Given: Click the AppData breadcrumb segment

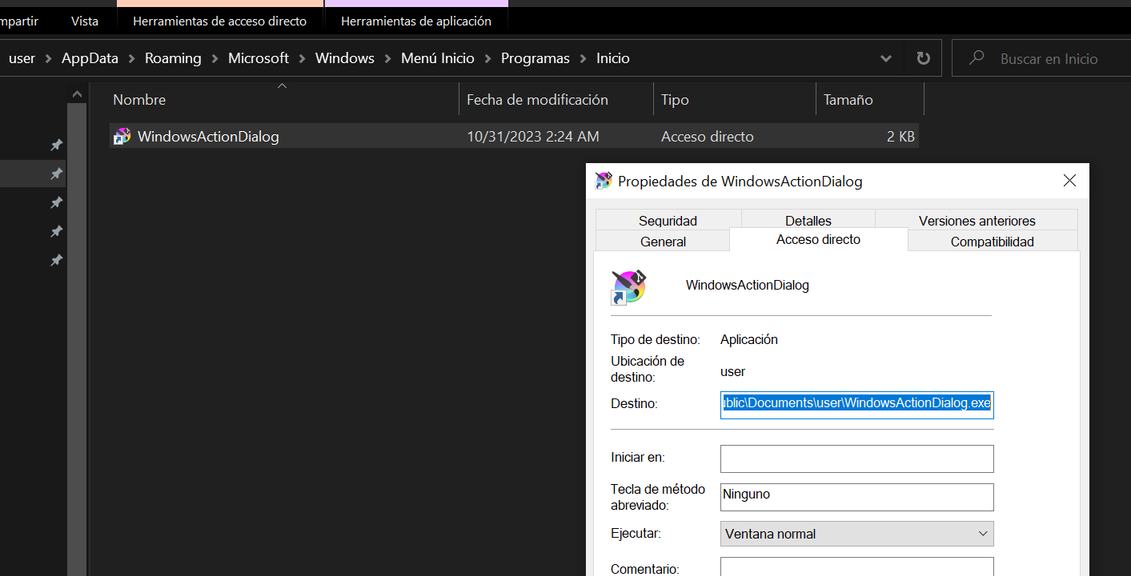Looking at the screenshot, I should [x=90, y=58].
